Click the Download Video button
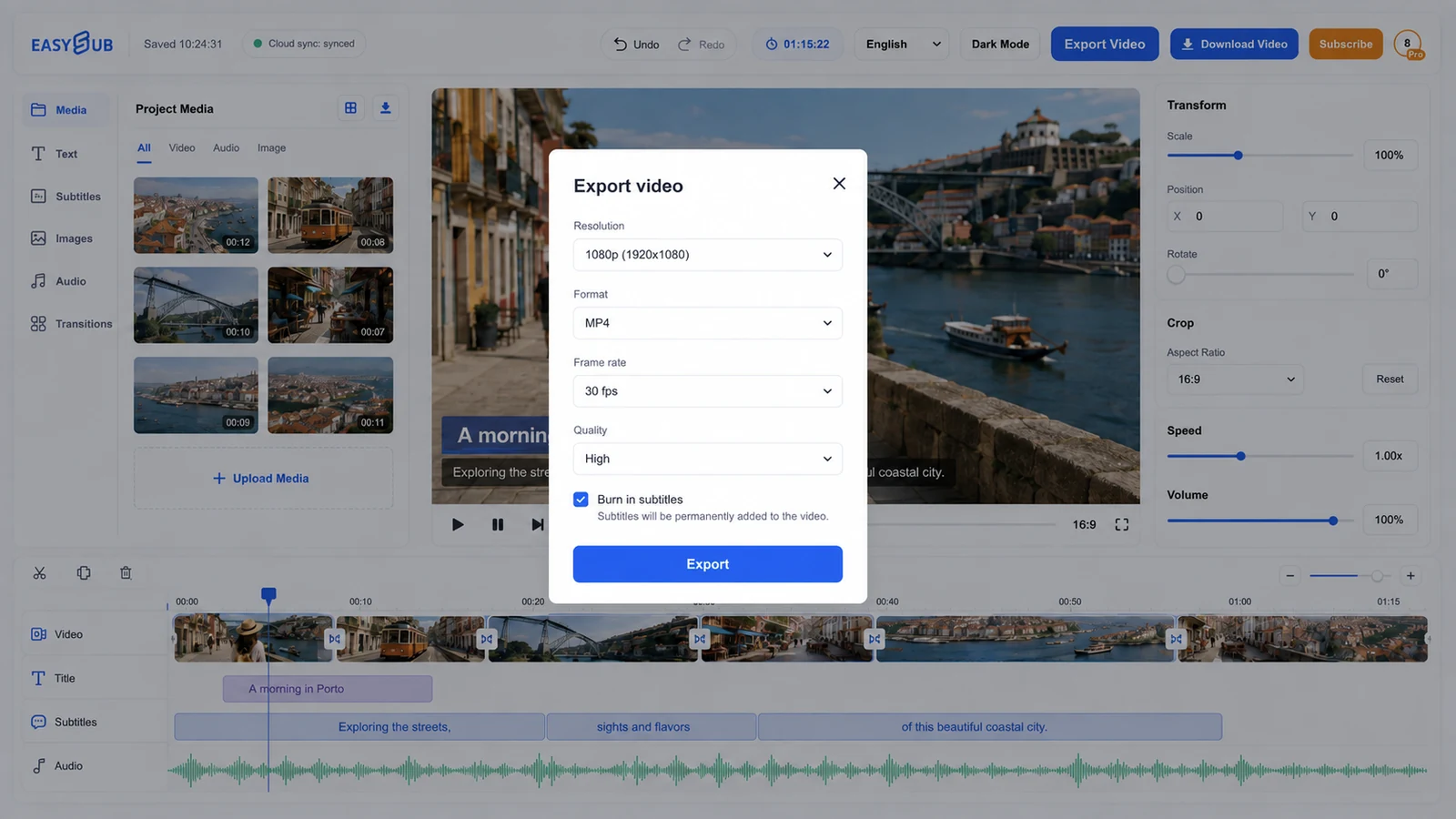1456x819 pixels. click(1234, 44)
